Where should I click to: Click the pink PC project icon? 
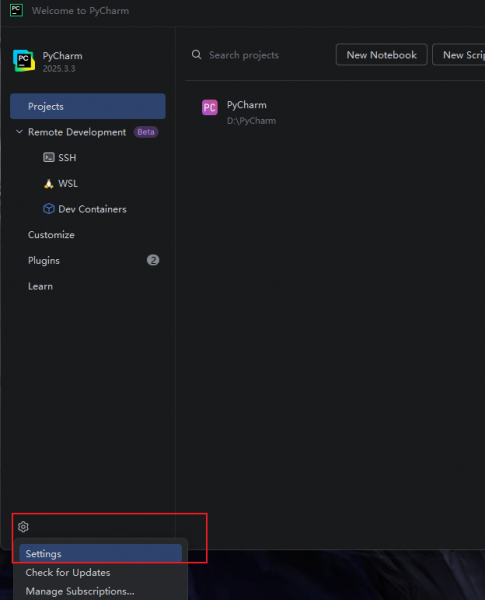pyautogui.click(x=209, y=108)
